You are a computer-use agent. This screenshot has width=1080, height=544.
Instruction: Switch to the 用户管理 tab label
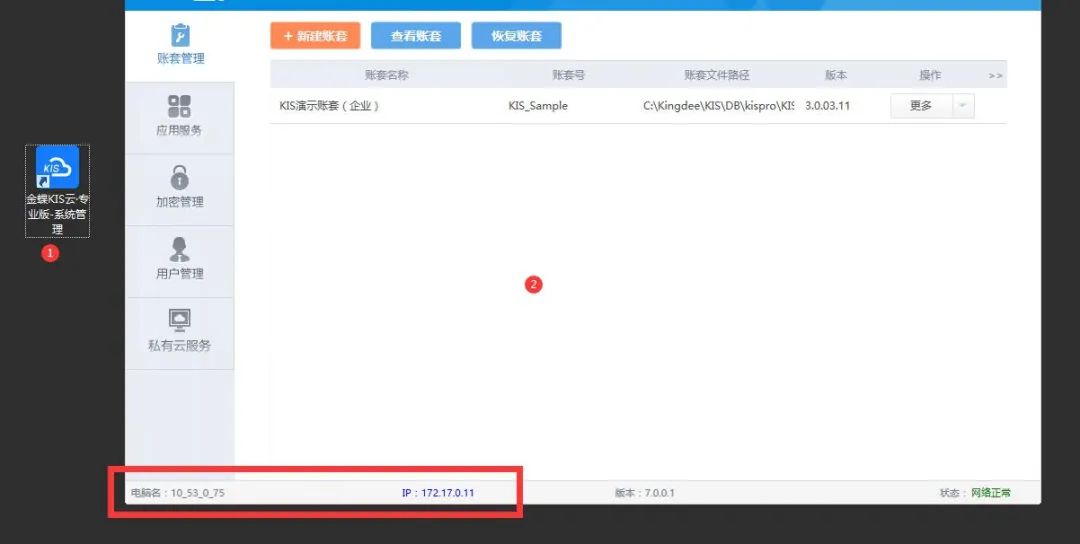click(x=180, y=273)
